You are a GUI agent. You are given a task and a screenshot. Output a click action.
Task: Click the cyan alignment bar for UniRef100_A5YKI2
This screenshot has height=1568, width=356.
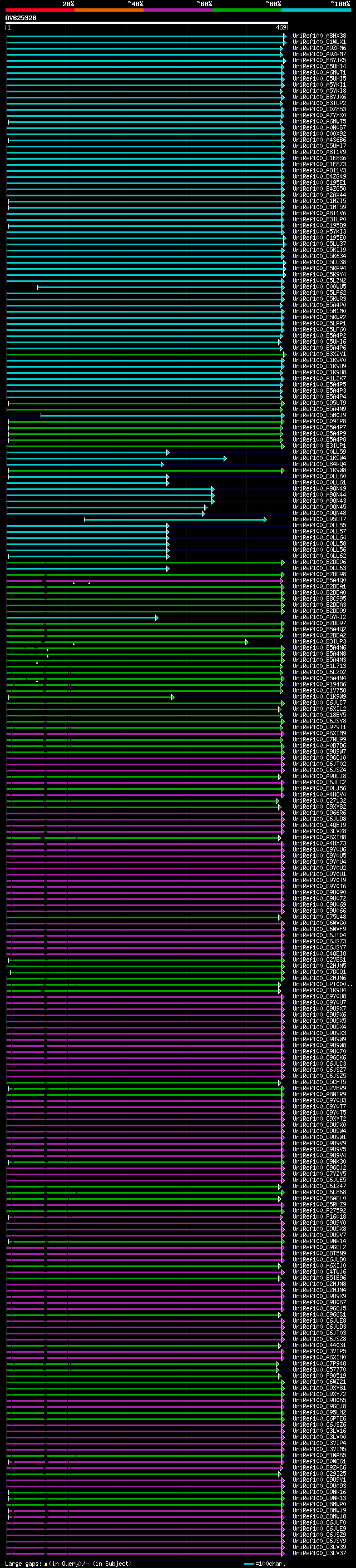82,617
